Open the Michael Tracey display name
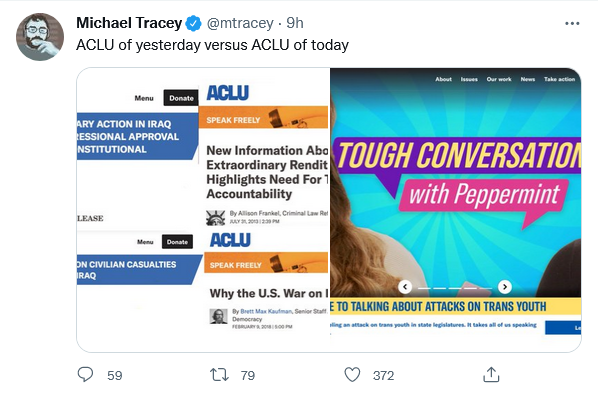598x395 pixels. 129,23
